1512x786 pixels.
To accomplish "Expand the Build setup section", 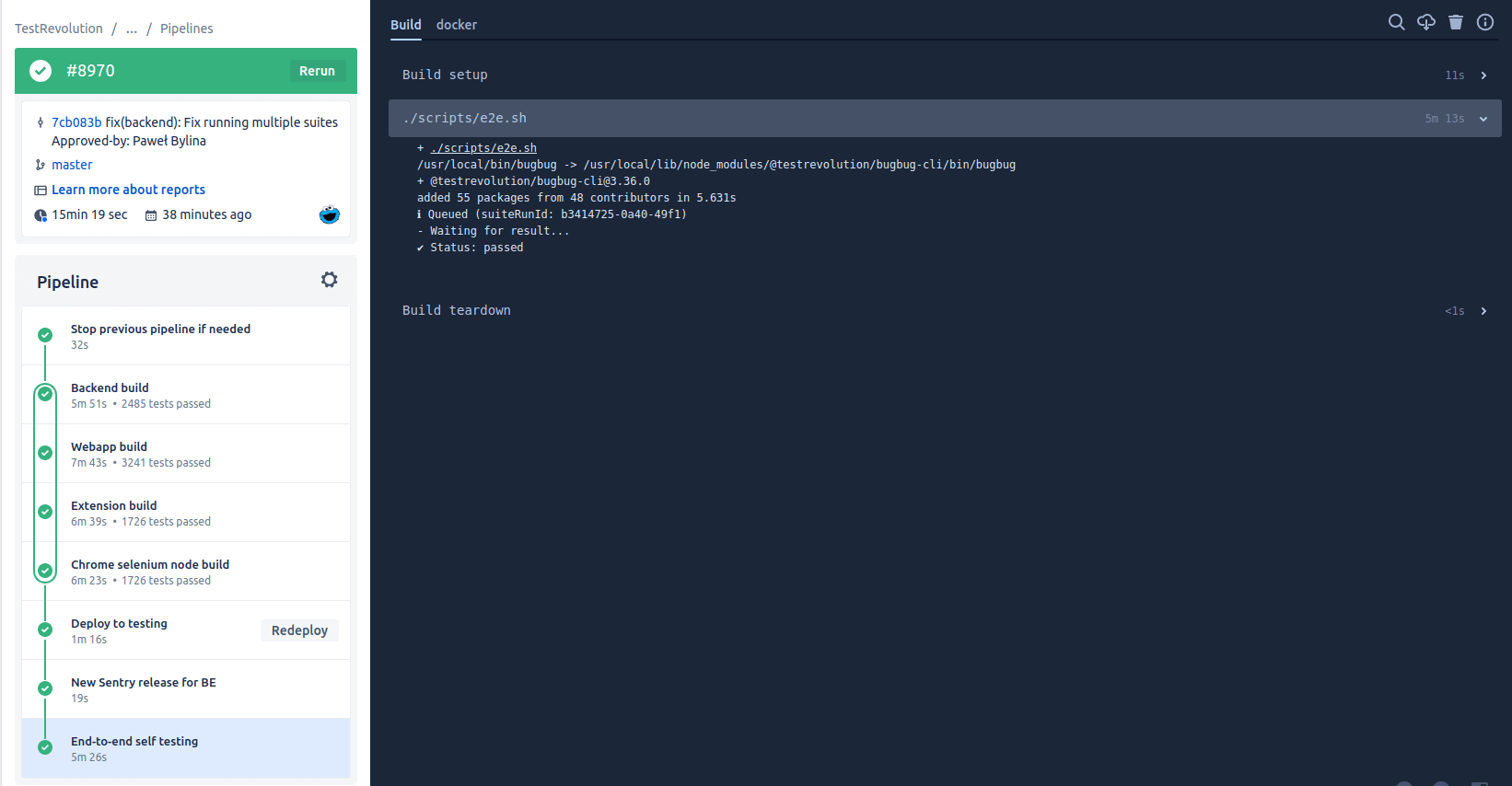I will [1483, 75].
